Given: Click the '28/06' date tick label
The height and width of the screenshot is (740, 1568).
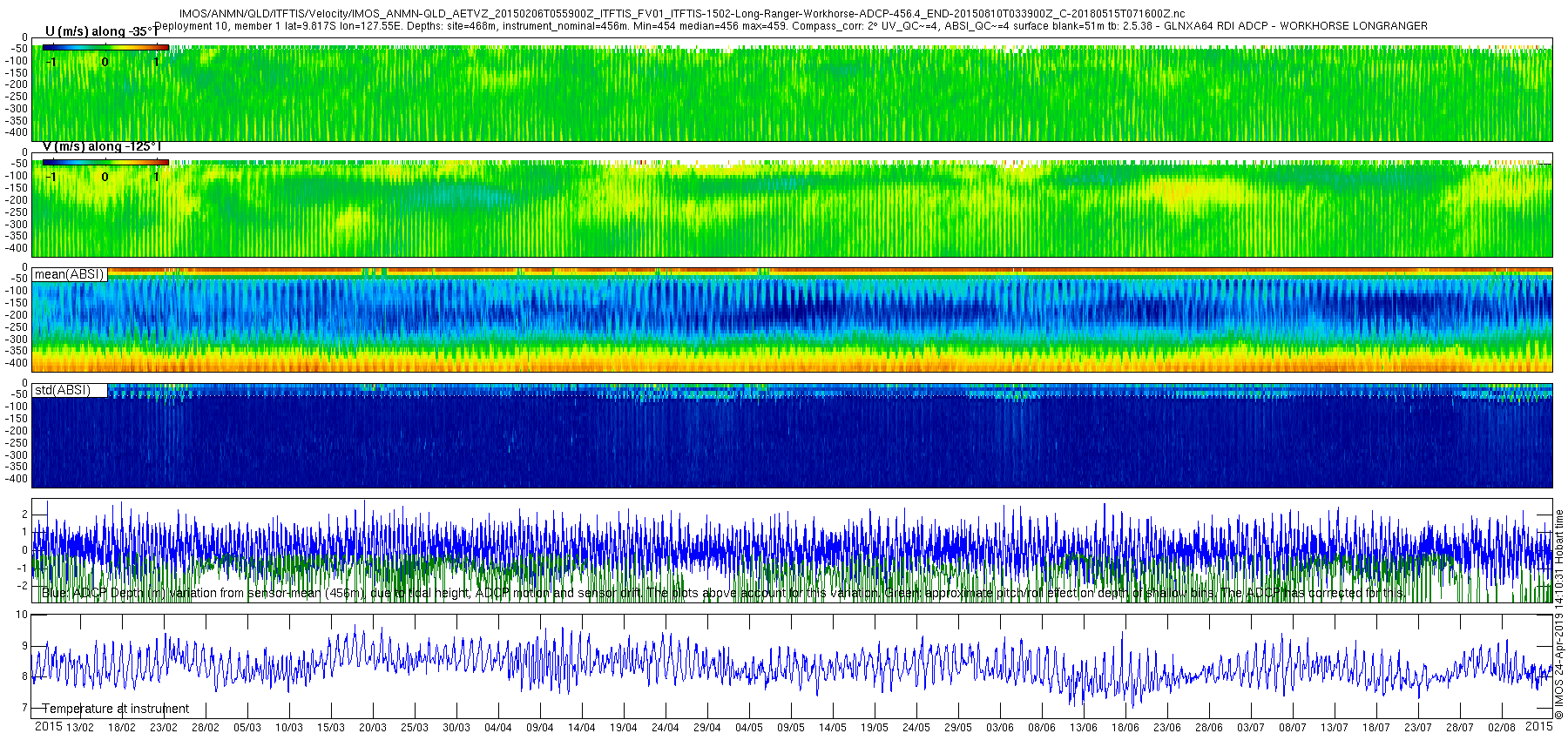Looking at the screenshot, I should [1208, 728].
